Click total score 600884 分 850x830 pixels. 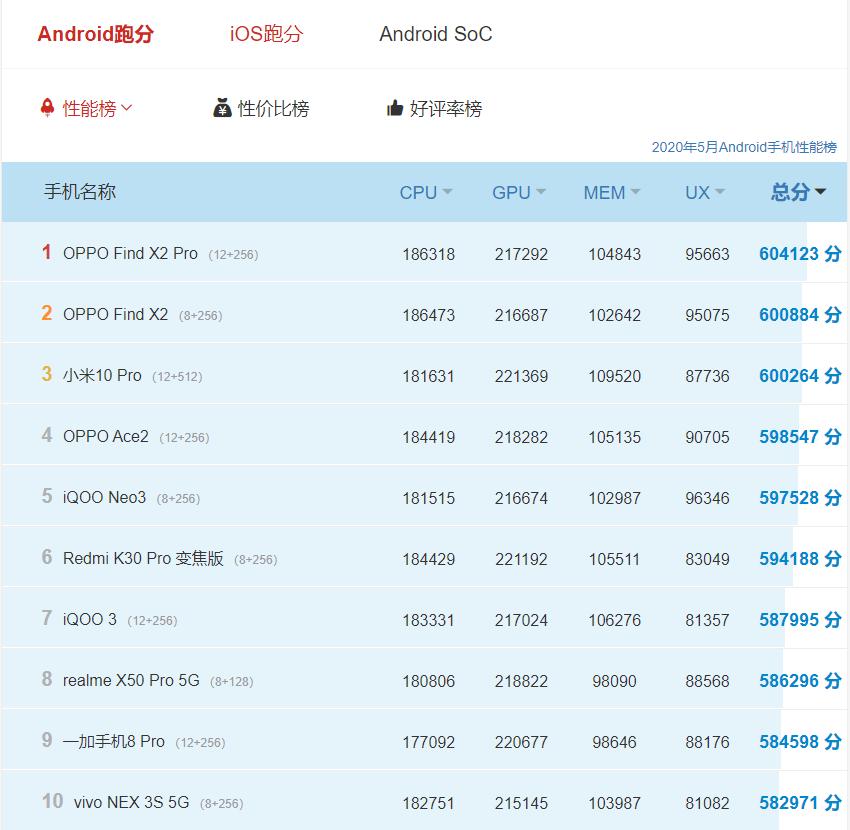tap(800, 315)
